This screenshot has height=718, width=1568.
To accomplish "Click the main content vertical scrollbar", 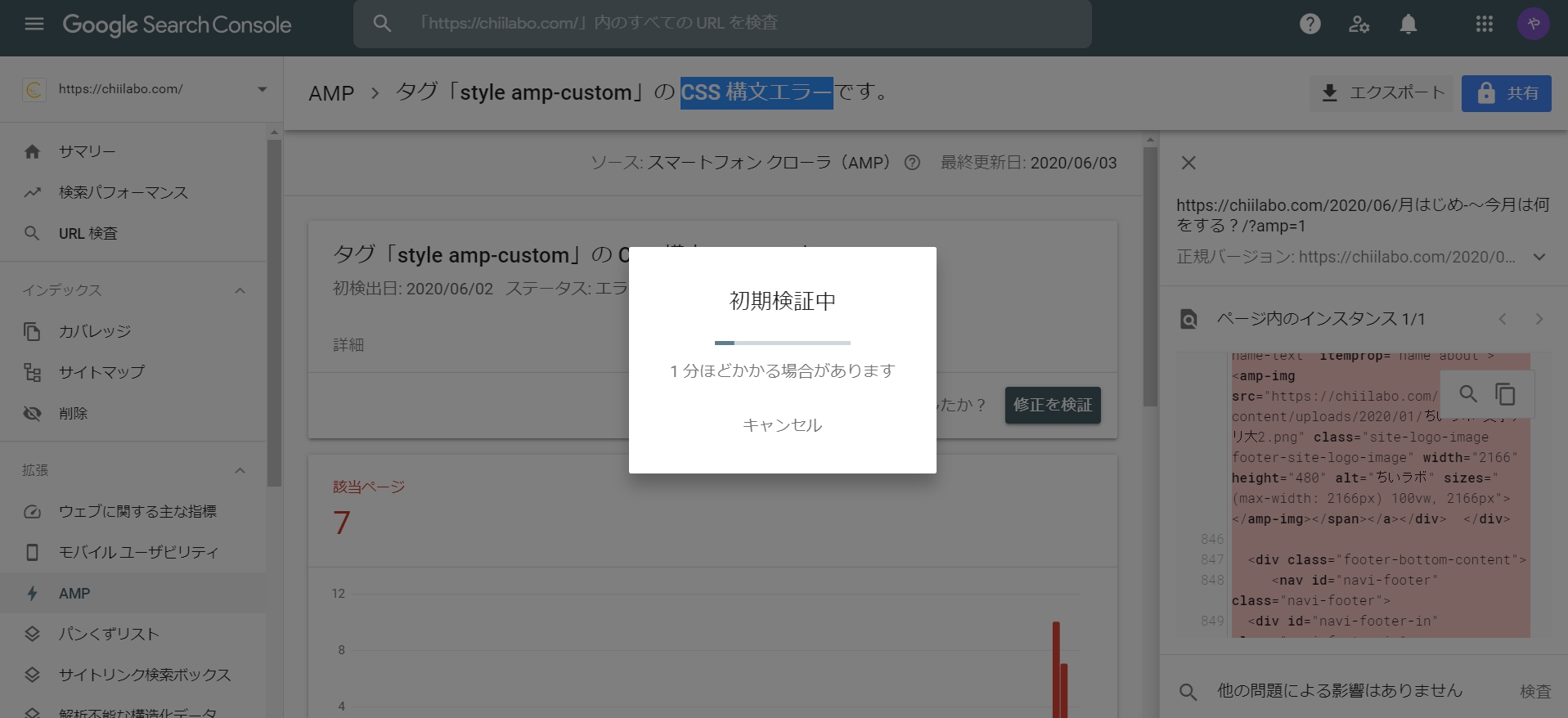I will (1150, 276).
